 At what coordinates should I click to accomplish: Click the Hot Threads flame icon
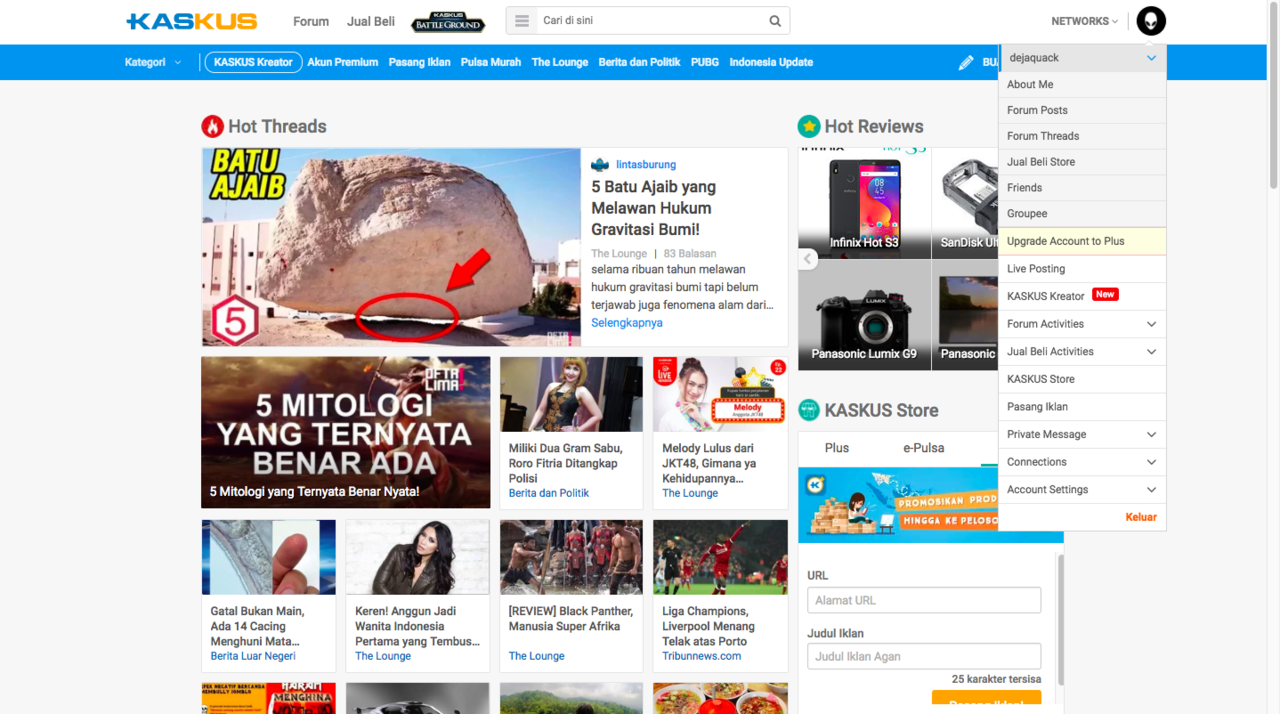pyautogui.click(x=212, y=126)
